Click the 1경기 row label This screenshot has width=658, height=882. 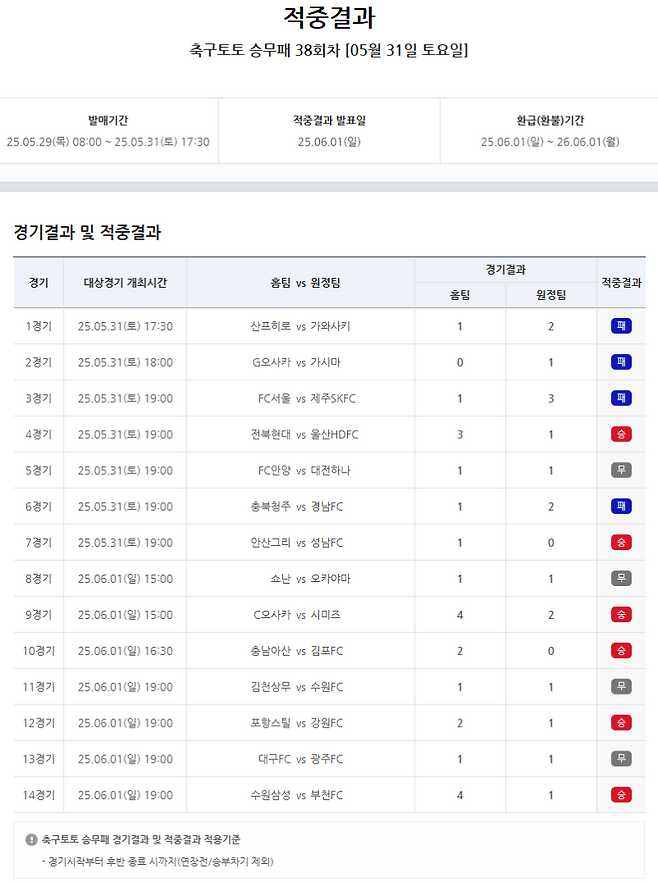[38, 326]
